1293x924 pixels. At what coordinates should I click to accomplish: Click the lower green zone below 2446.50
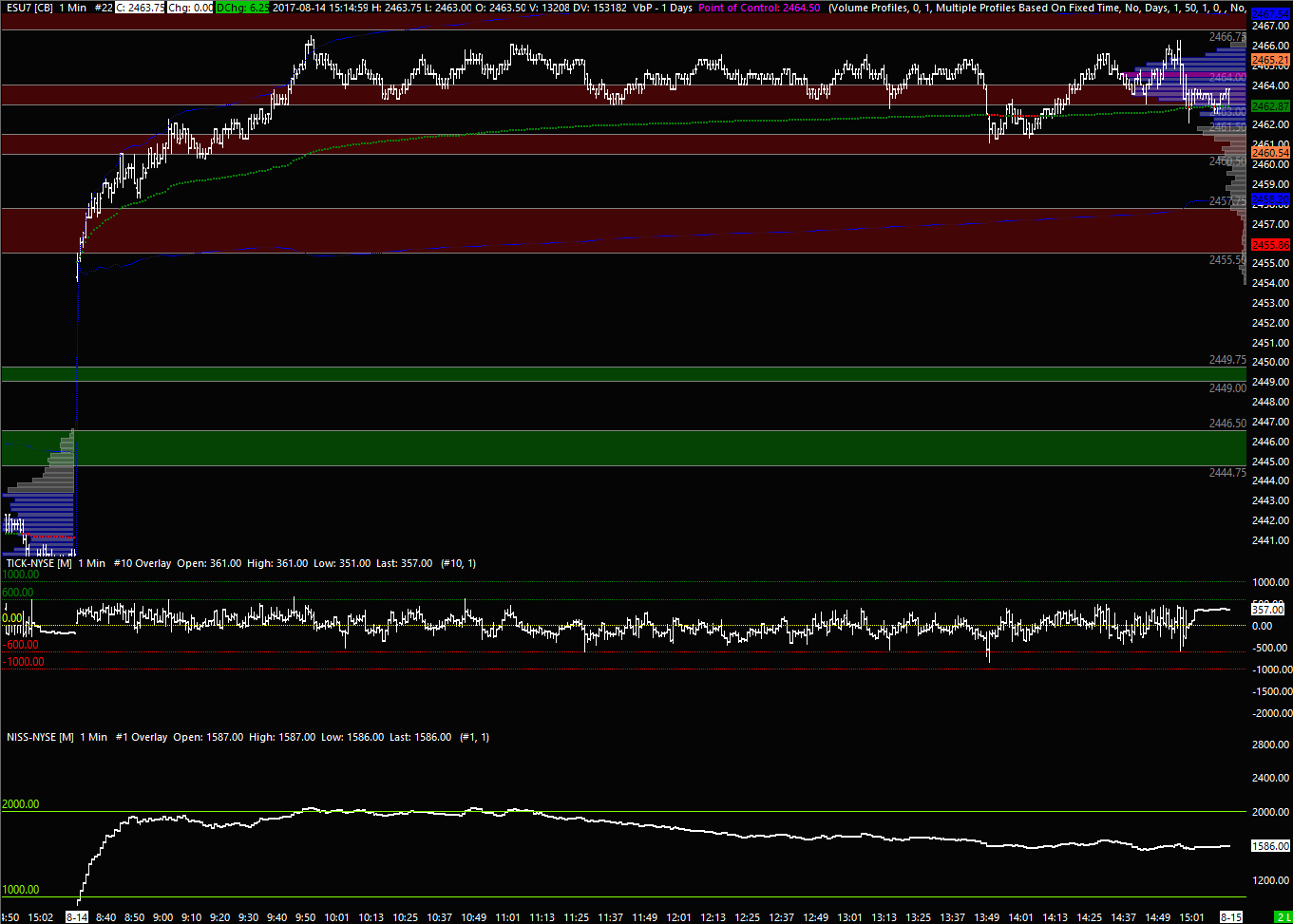623,448
